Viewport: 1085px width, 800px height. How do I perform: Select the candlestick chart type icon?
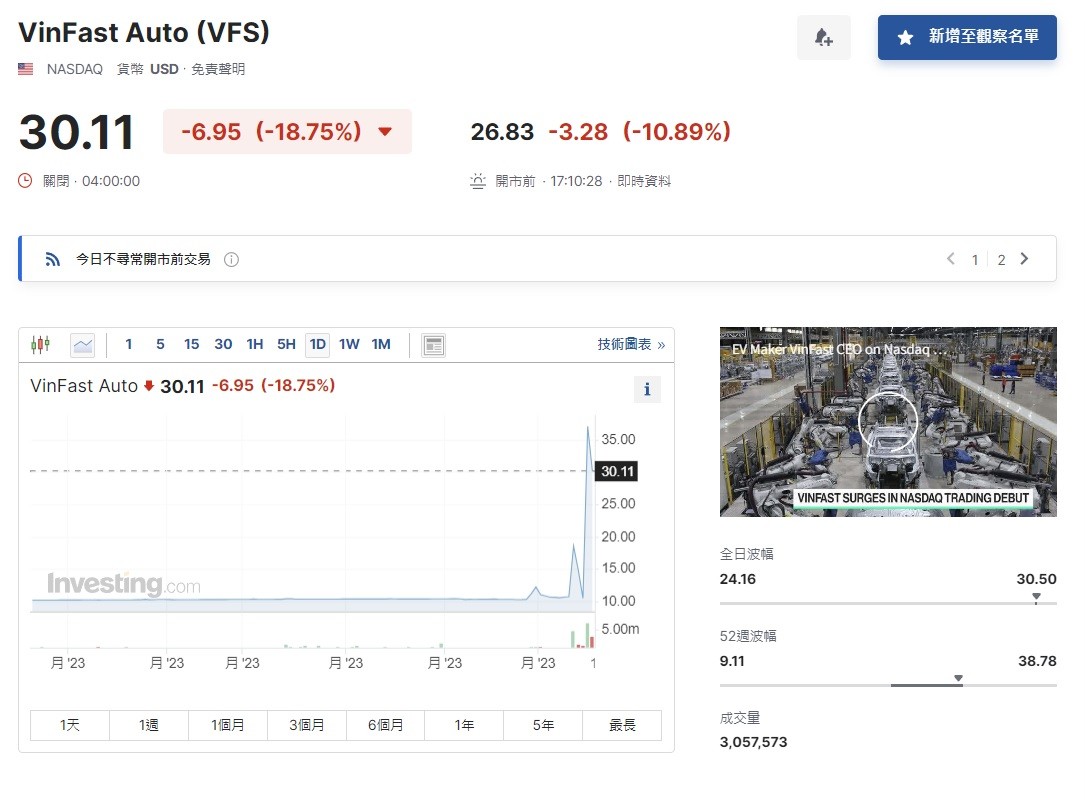pos(41,345)
